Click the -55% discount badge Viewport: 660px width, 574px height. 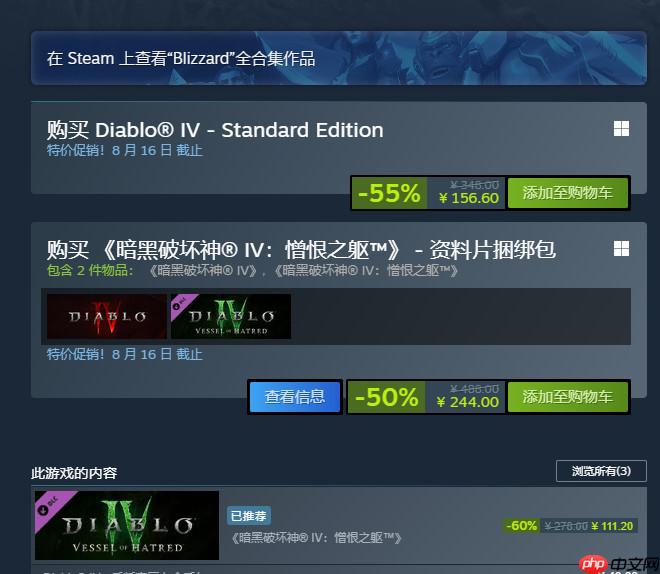click(x=389, y=193)
